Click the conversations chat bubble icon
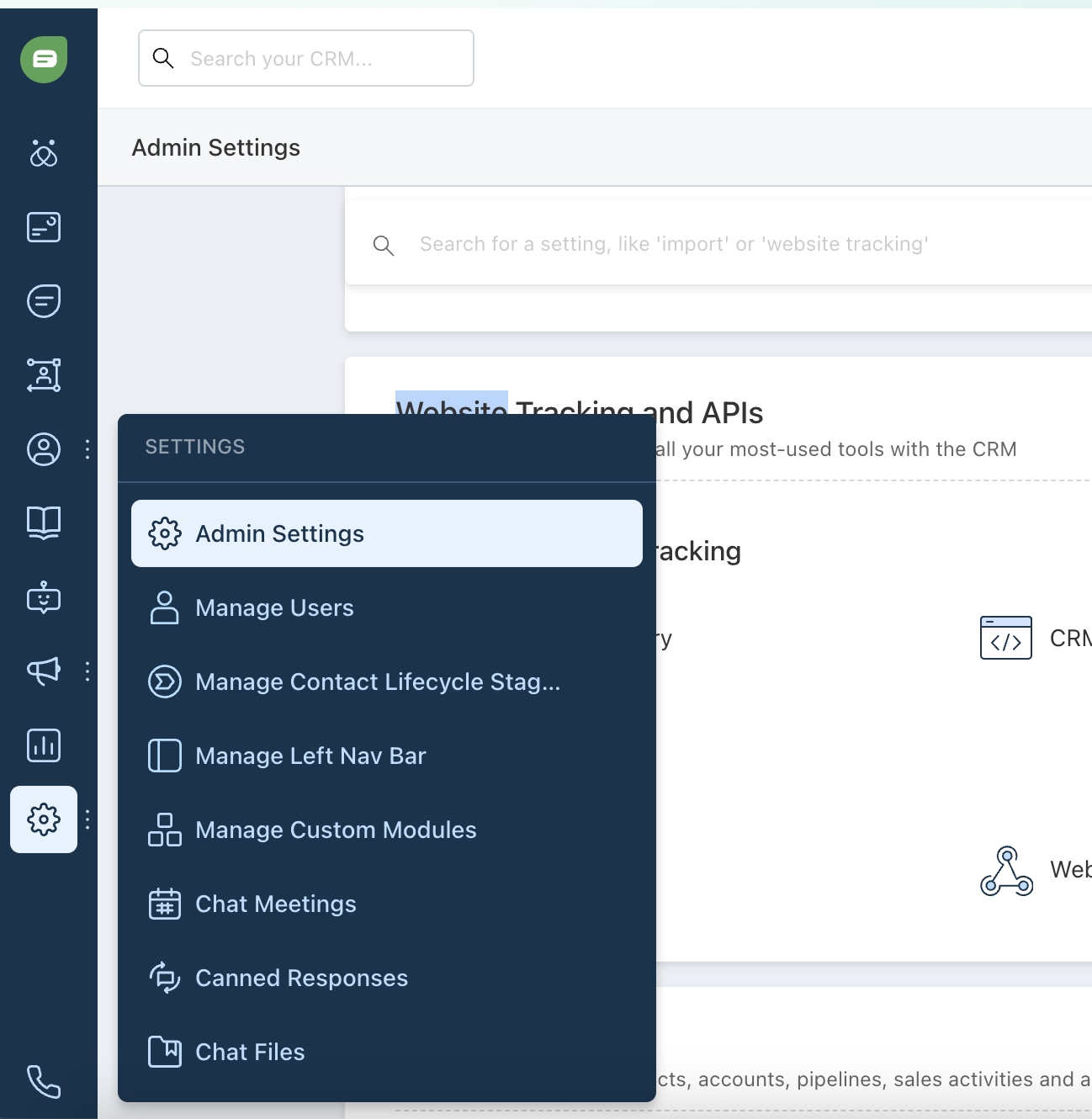The image size is (1092, 1119). (x=44, y=300)
